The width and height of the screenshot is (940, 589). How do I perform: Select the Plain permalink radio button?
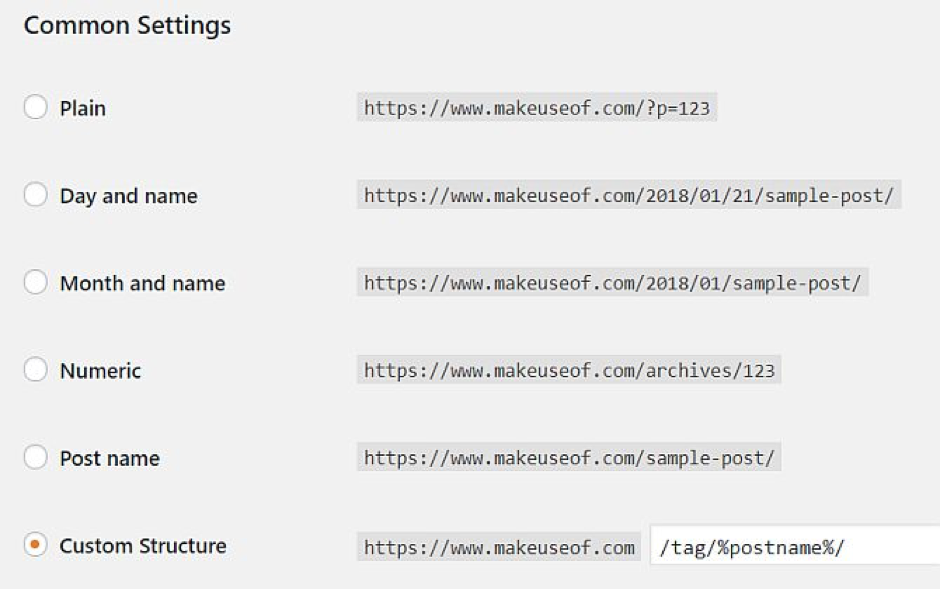[x=35, y=108]
